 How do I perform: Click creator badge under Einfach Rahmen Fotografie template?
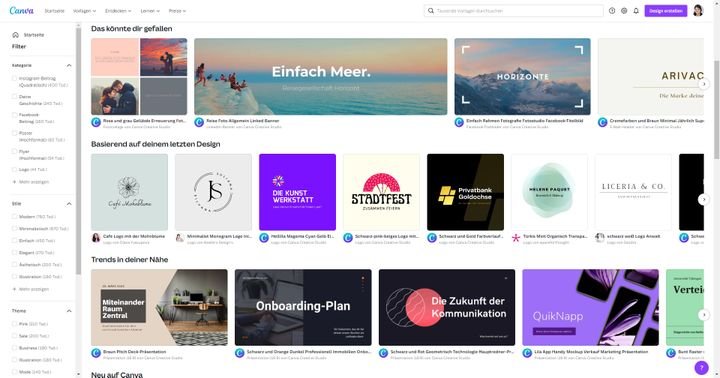click(x=459, y=122)
